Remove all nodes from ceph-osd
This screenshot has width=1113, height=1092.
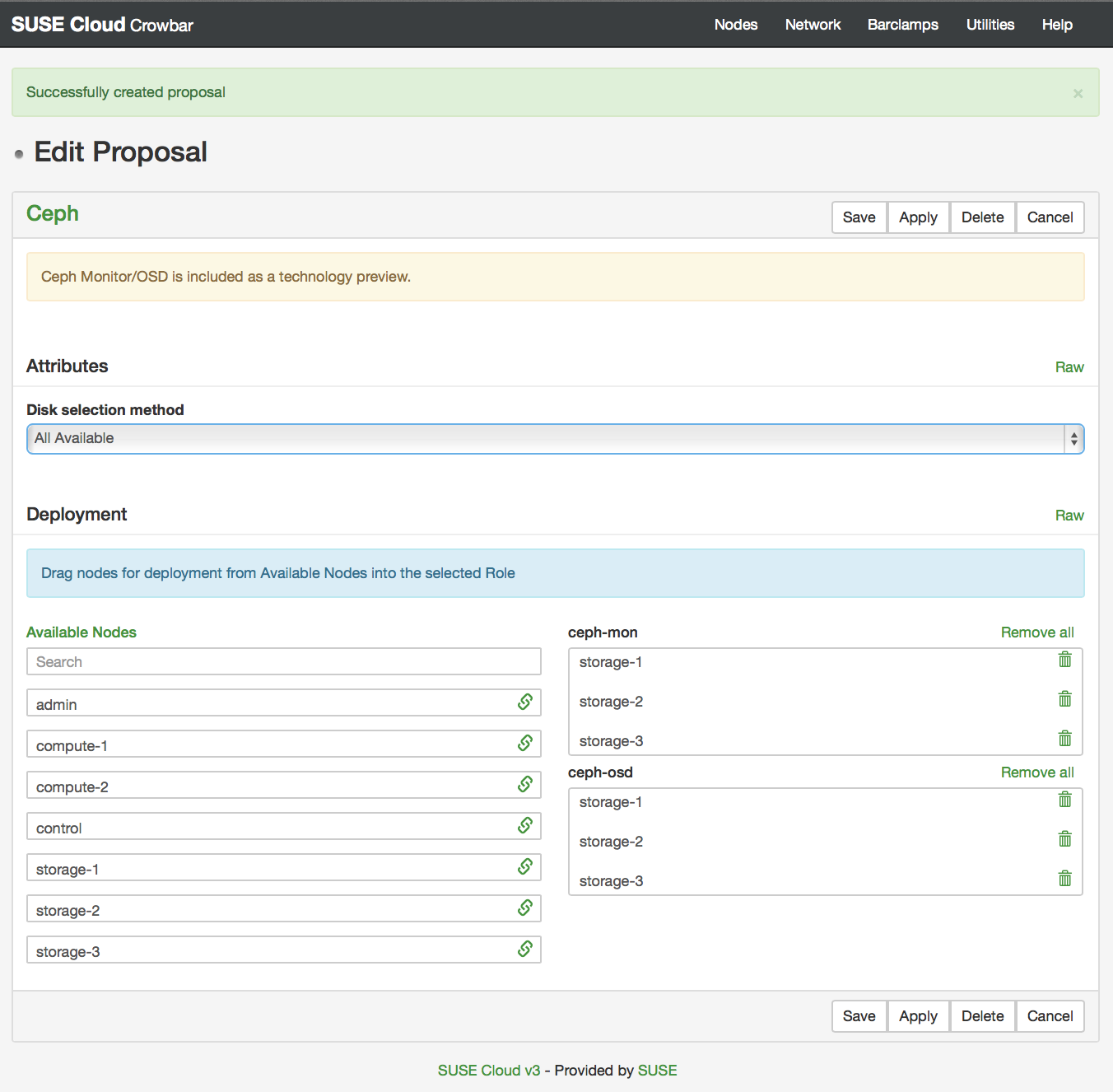[x=1037, y=772]
